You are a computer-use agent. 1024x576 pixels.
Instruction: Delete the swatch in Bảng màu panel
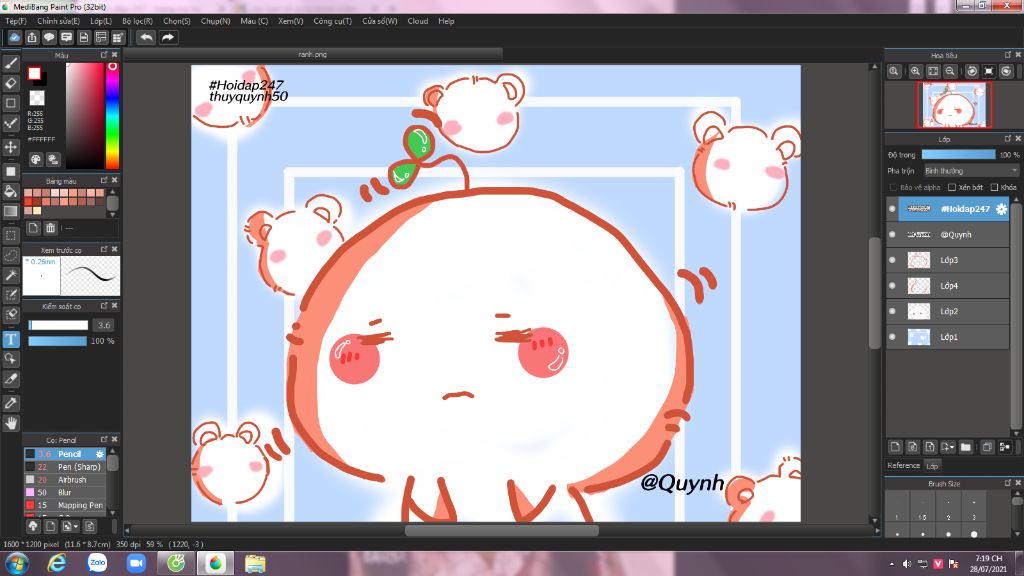[50, 228]
